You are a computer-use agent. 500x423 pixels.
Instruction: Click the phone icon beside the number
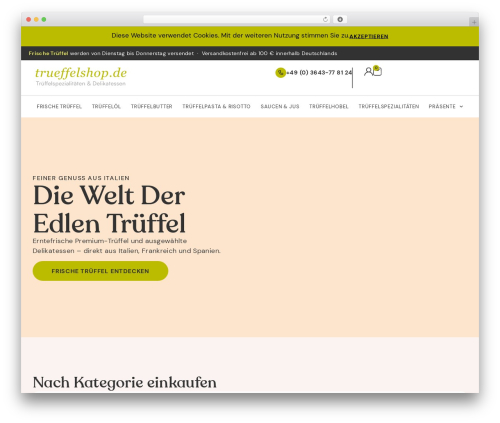pos(281,72)
